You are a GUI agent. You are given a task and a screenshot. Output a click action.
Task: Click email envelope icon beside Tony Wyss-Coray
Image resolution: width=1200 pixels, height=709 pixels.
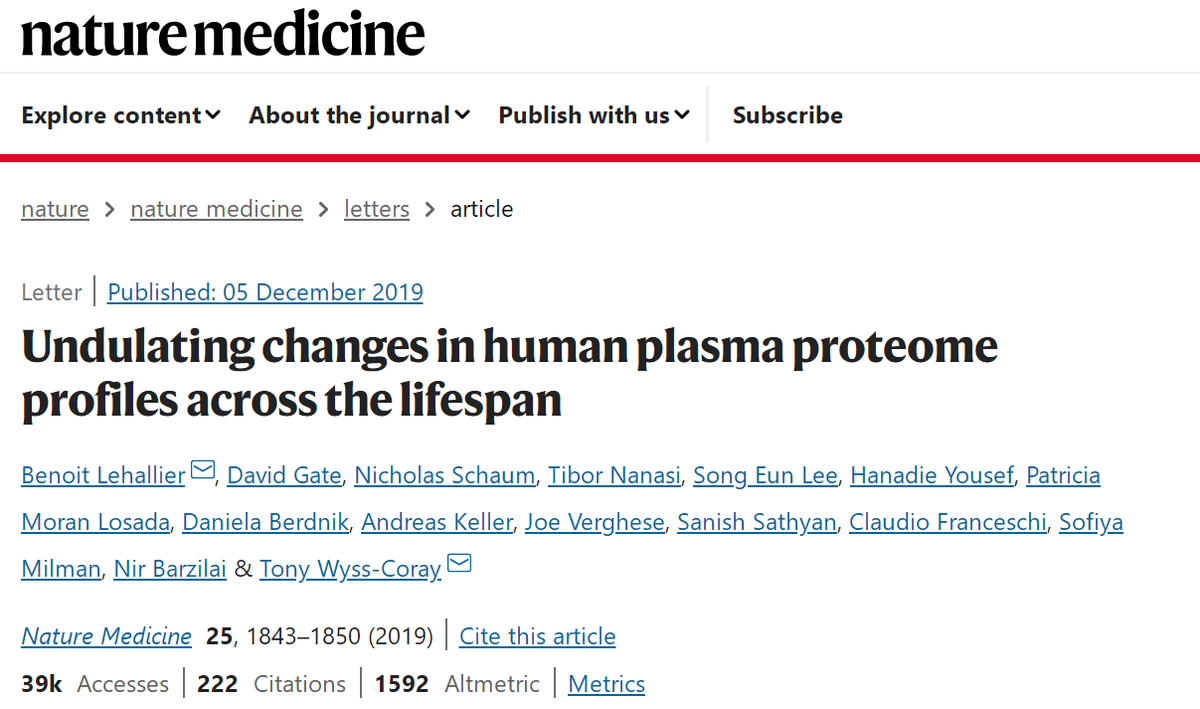click(x=459, y=564)
